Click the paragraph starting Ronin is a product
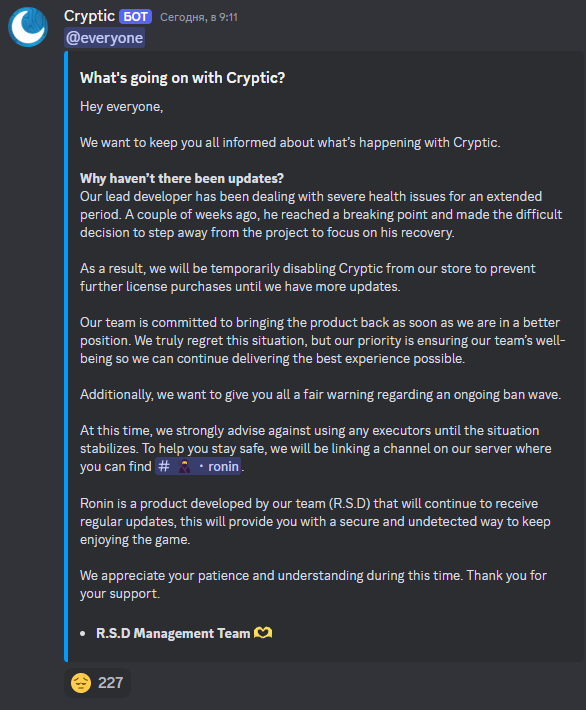This screenshot has width=586, height=710. [315, 522]
